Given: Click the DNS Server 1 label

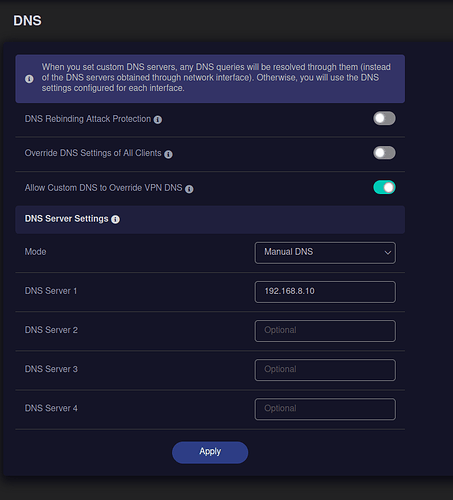Looking at the screenshot, I should [51, 291].
